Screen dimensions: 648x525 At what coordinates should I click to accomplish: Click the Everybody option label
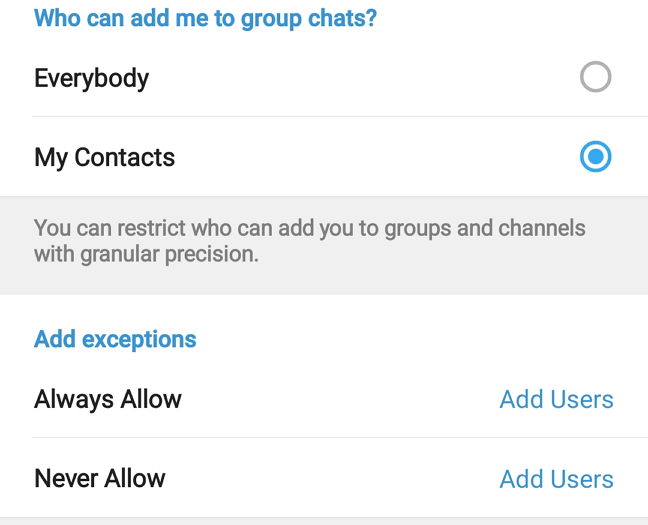(x=91, y=78)
